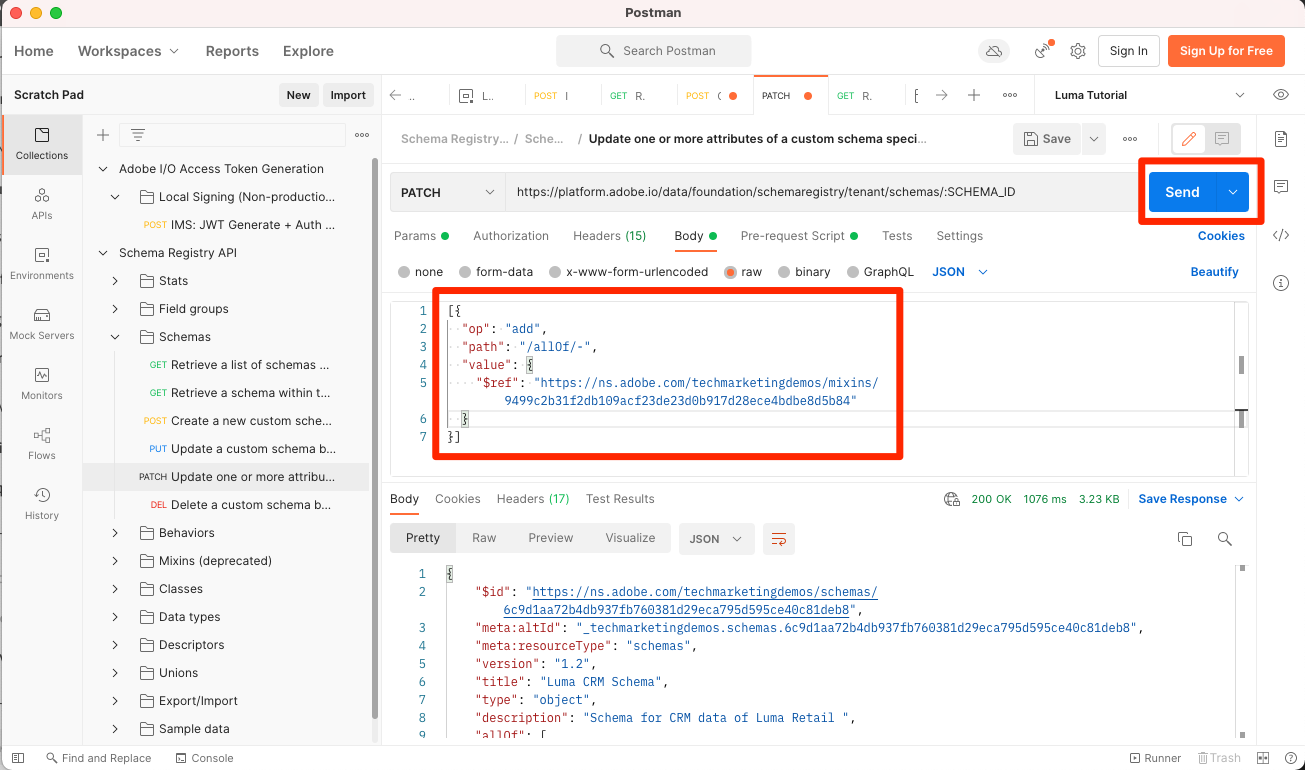Click the Search Postman field
The width and height of the screenshot is (1305, 770).
pyautogui.click(x=654, y=51)
